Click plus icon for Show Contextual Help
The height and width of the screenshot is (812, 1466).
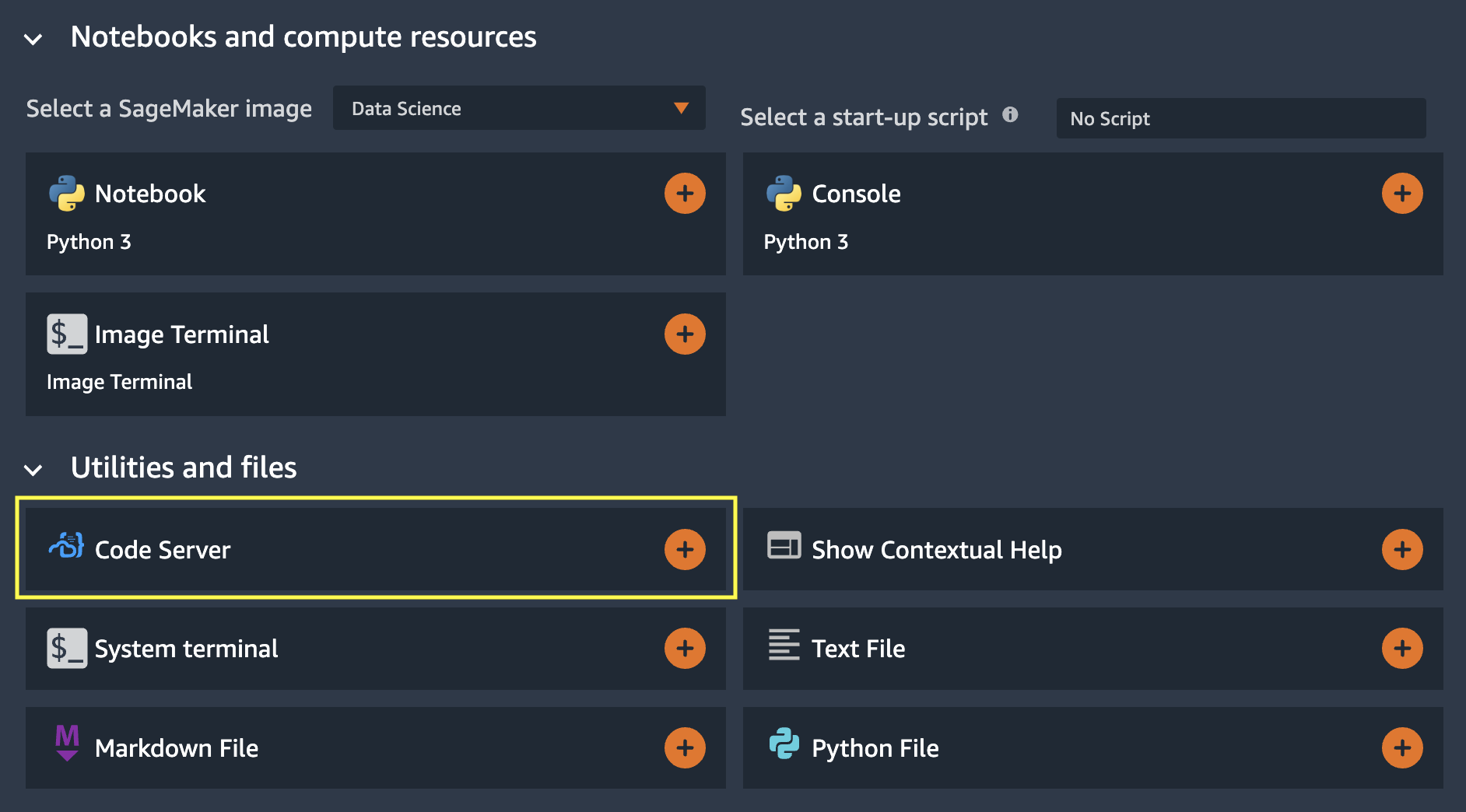click(x=1402, y=550)
